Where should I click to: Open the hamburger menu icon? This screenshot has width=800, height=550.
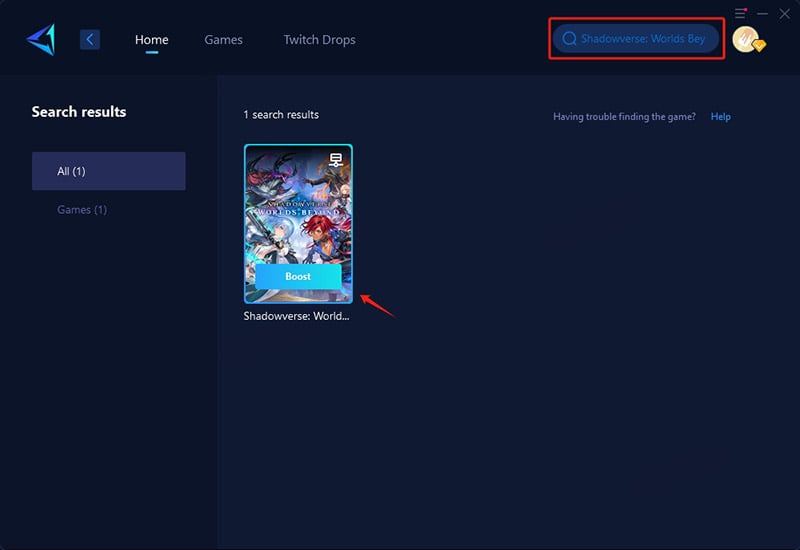point(740,13)
